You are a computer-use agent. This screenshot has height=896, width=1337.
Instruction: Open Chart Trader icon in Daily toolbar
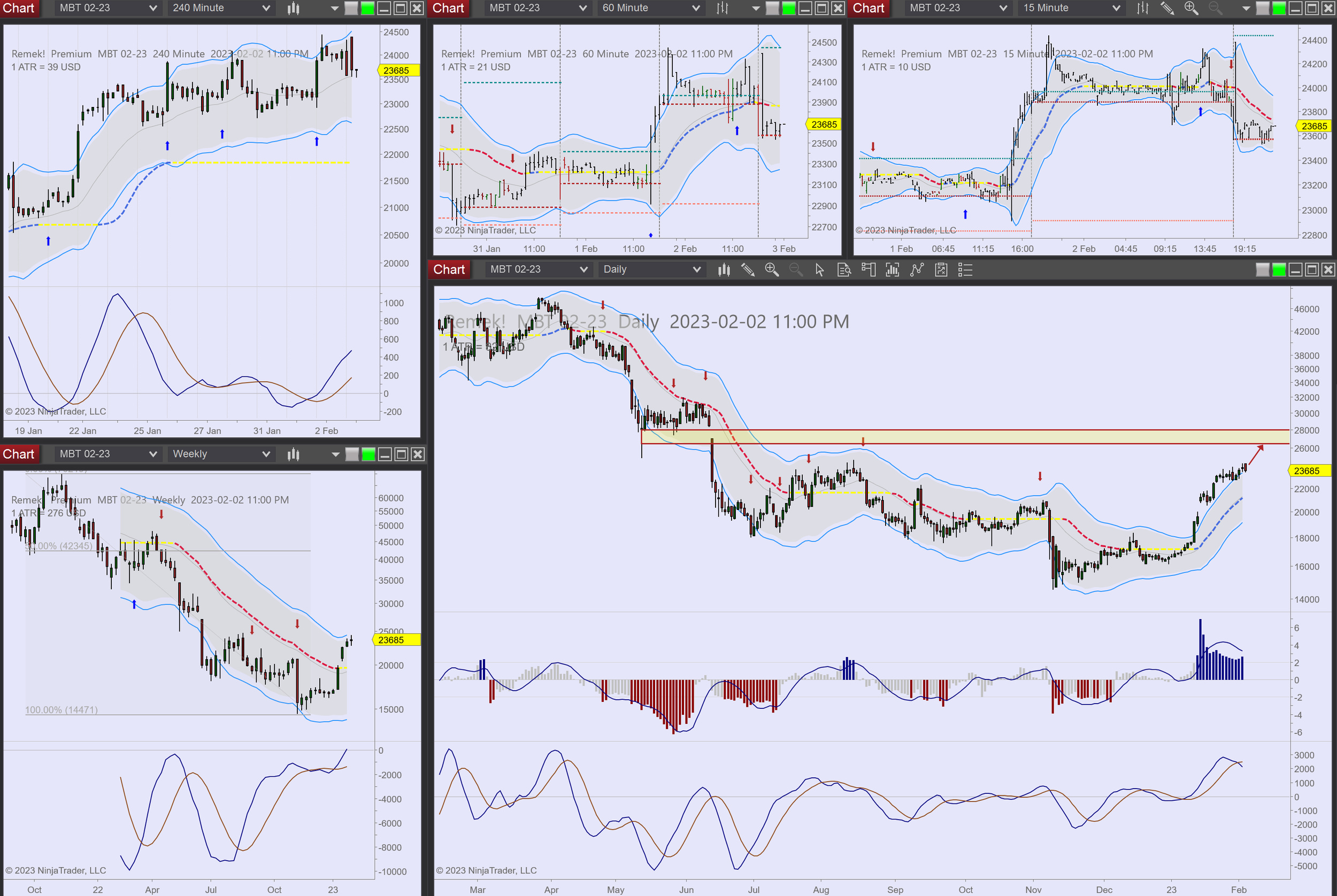(x=869, y=270)
